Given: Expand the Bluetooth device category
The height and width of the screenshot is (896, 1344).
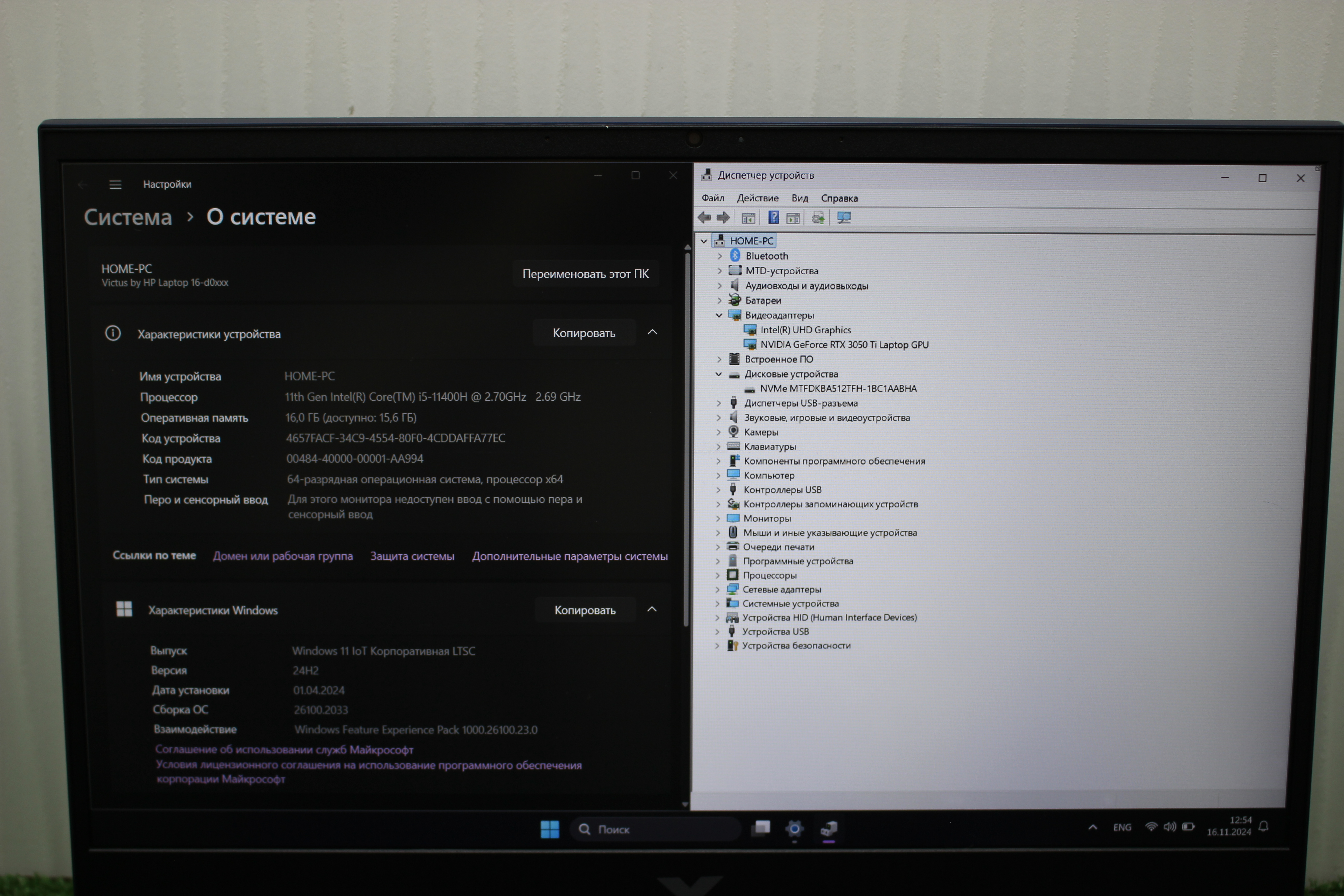Looking at the screenshot, I should click(x=720, y=256).
